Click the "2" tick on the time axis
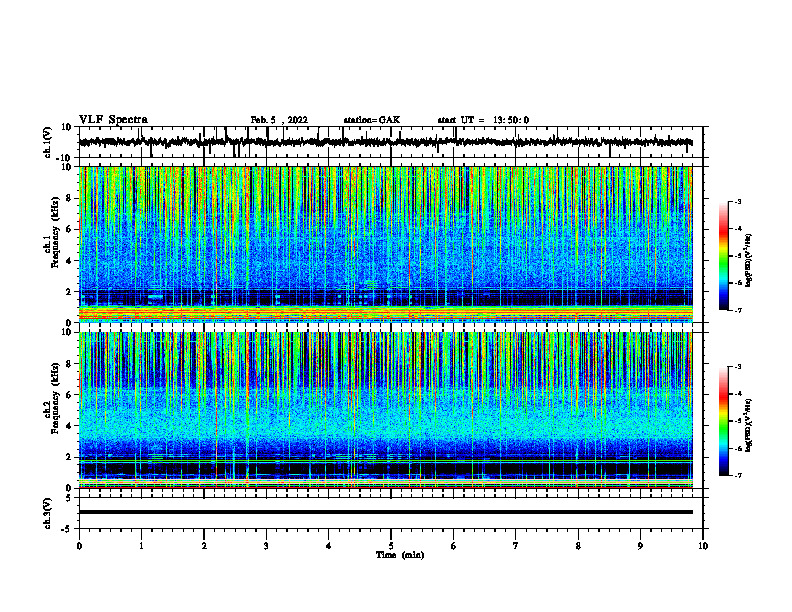The height and width of the screenshot is (612, 792). click(204, 546)
